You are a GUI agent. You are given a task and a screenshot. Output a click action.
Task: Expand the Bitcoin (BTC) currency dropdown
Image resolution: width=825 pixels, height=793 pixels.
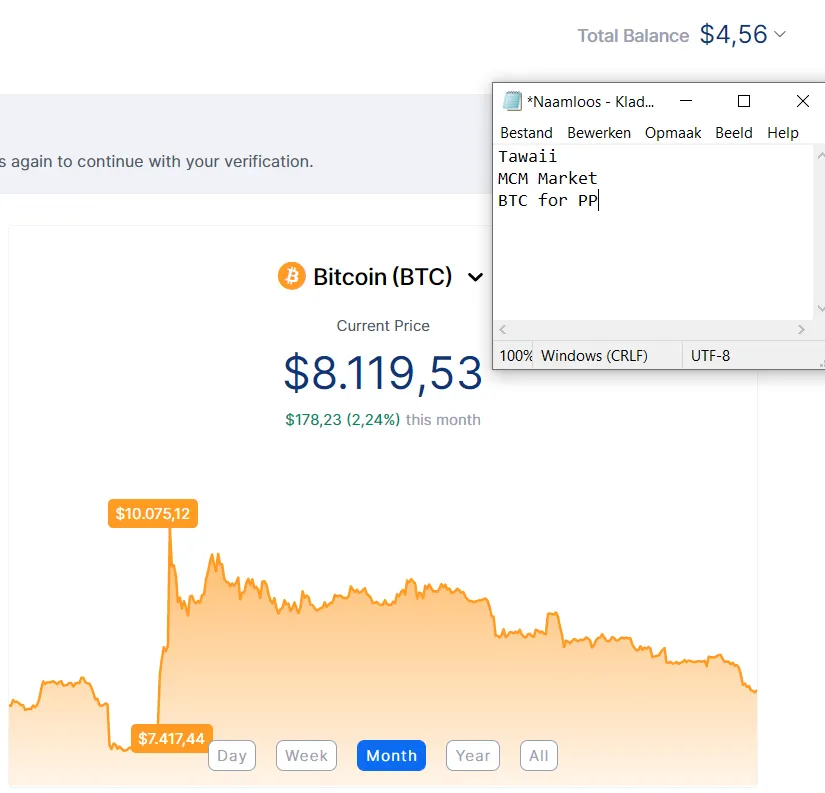pyautogui.click(x=476, y=277)
